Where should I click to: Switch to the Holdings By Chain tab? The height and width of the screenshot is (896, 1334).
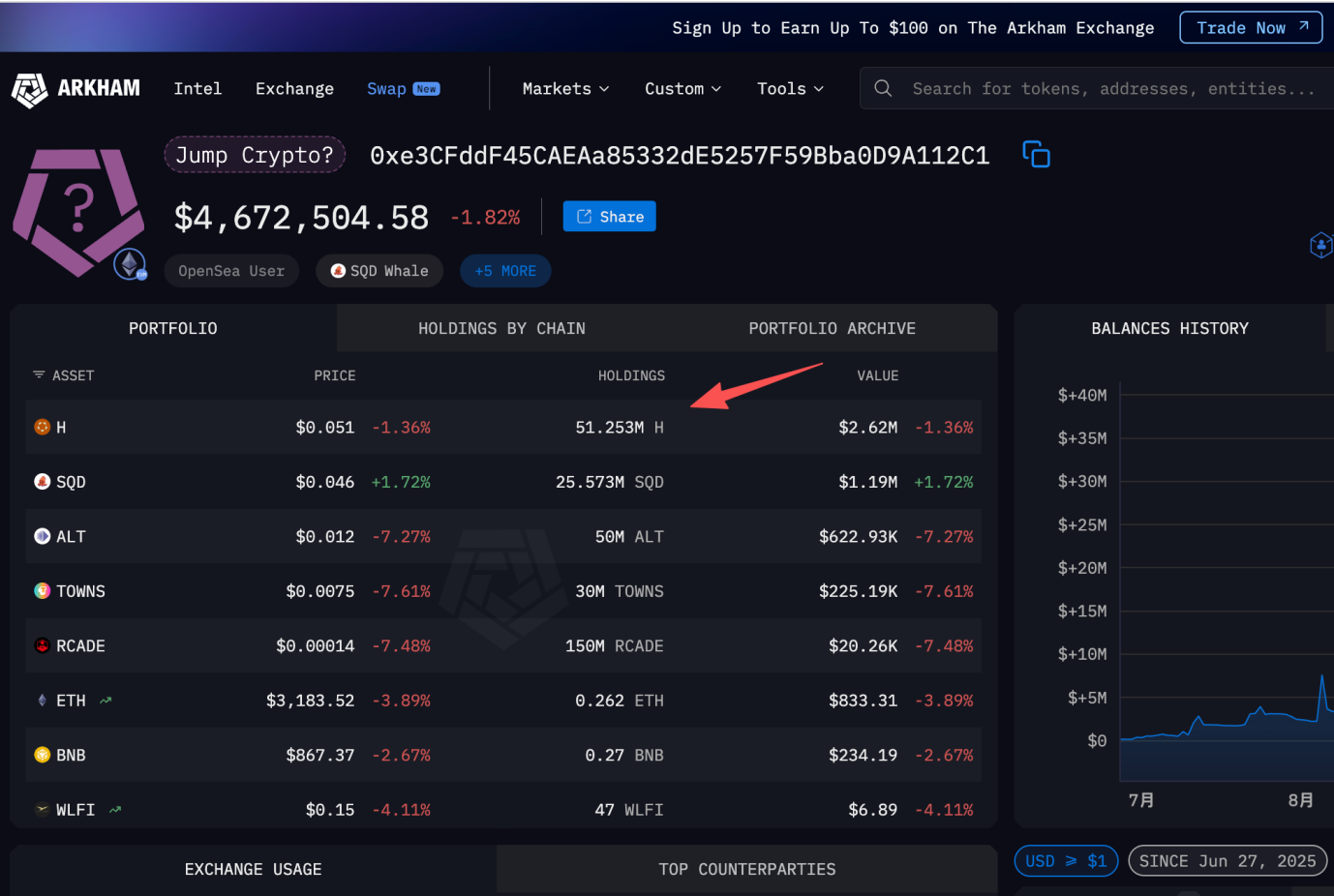click(x=501, y=329)
